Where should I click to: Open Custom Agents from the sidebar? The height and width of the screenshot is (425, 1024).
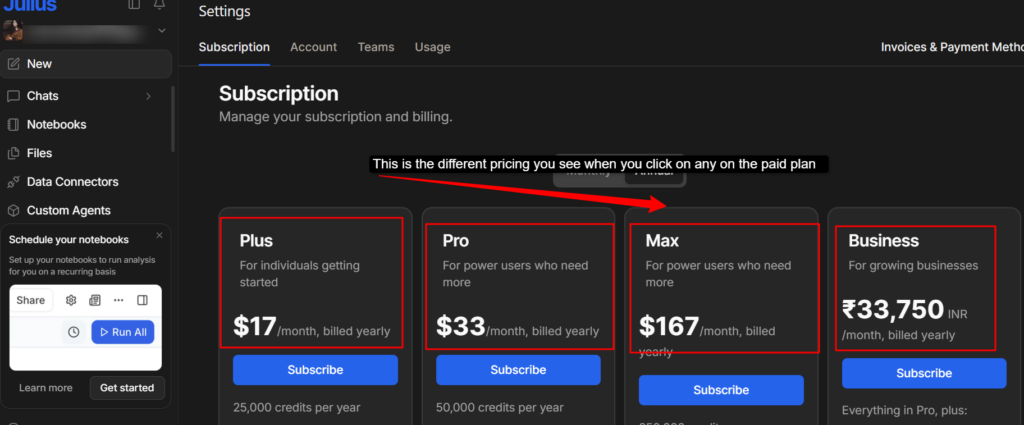[69, 211]
